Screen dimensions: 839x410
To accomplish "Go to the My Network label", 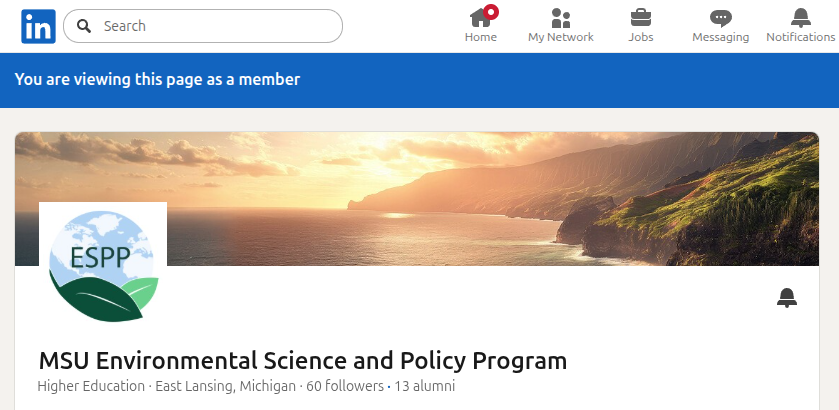I will (x=560, y=37).
